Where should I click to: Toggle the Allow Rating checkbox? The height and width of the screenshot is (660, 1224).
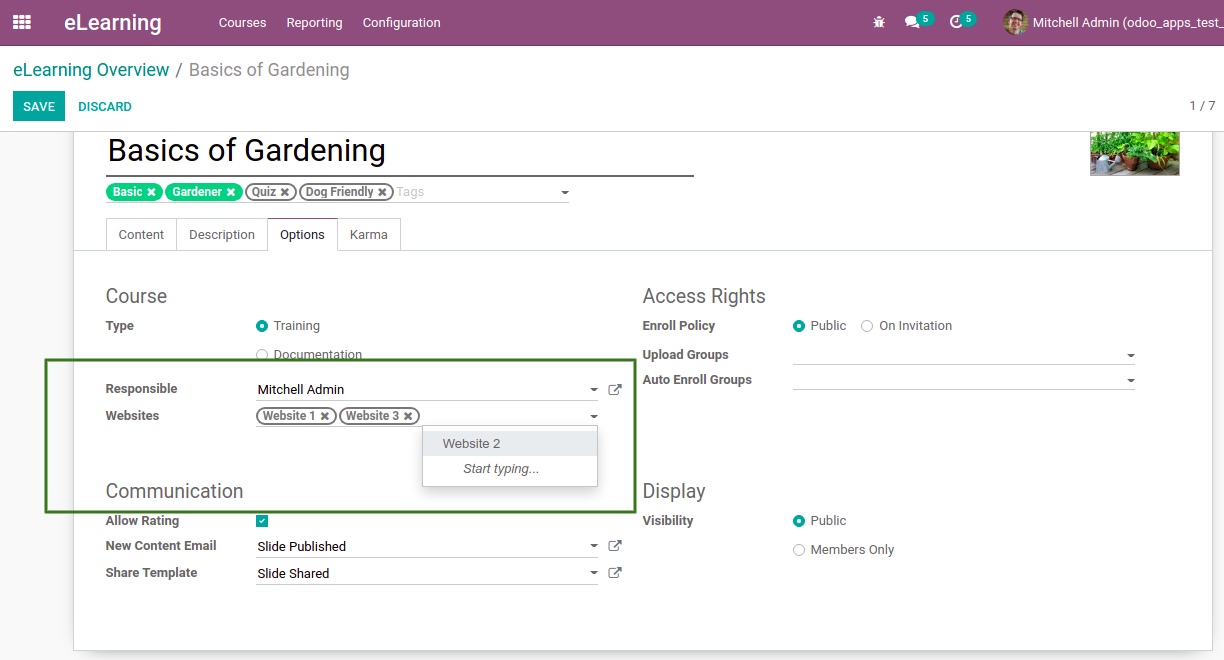(262, 521)
